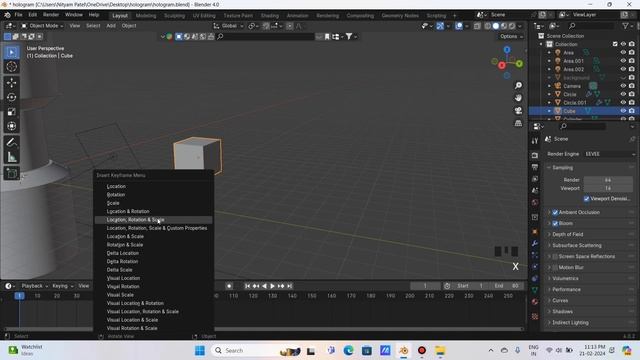The image size is (640, 360).
Task: Hide Area light in viewport
Action: (x=623, y=53)
